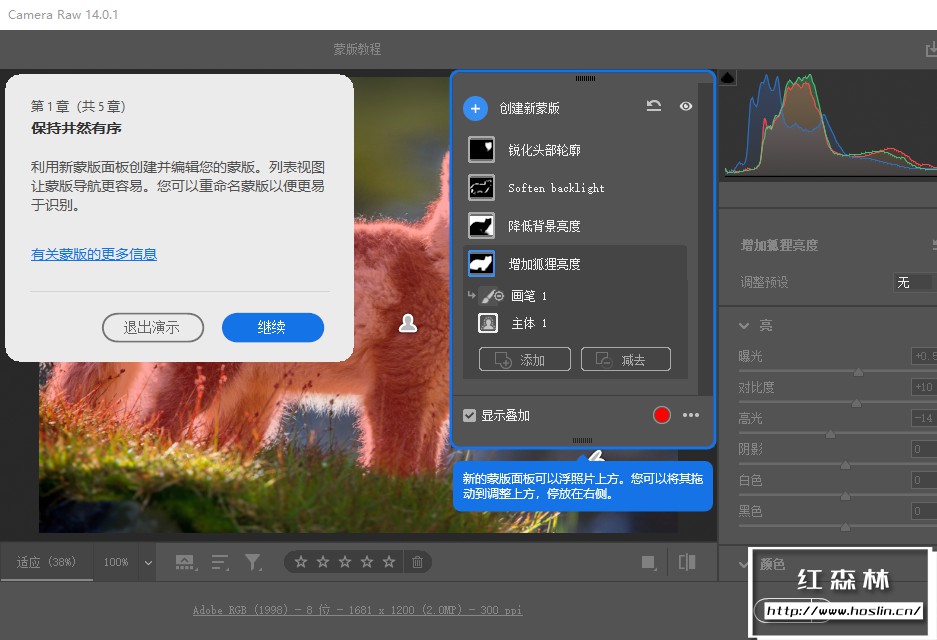The width and height of the screenshot is (937, 640).
Task: Click the blue plus Create New Mask icon
Action: [475, 109]
